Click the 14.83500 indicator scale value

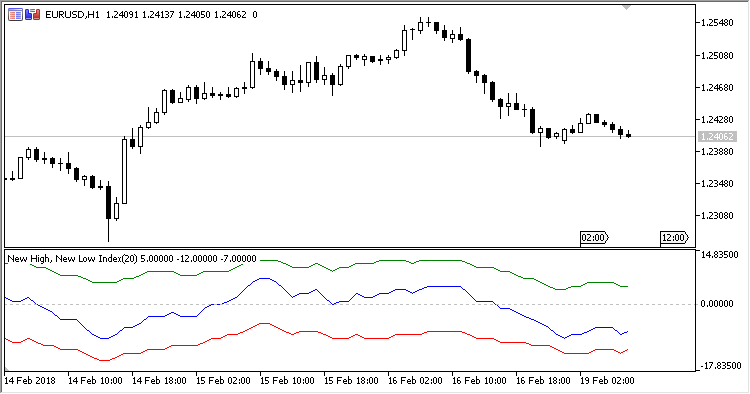click(x=719, y=255)
